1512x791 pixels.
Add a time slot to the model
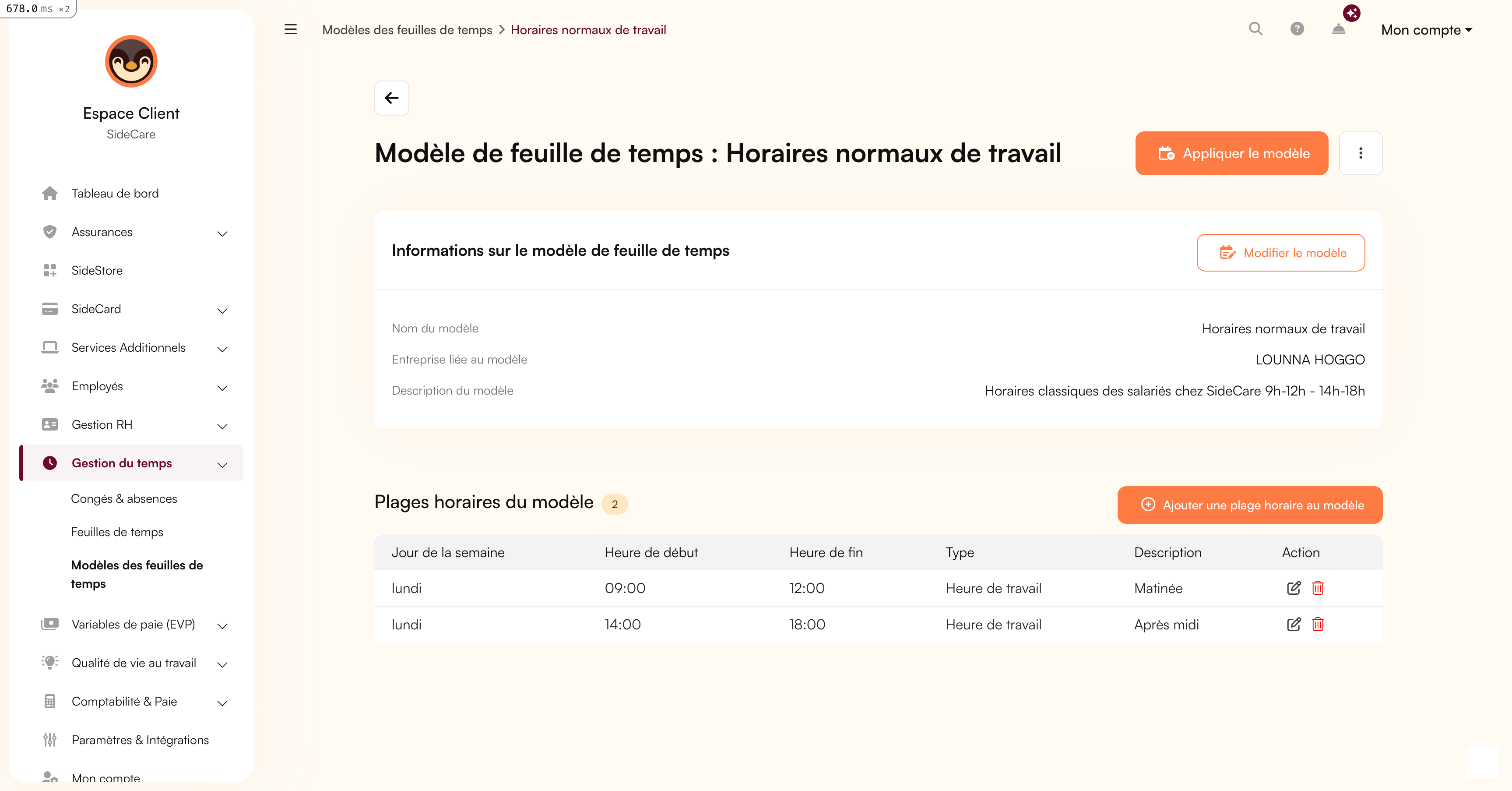(1250, 505)
